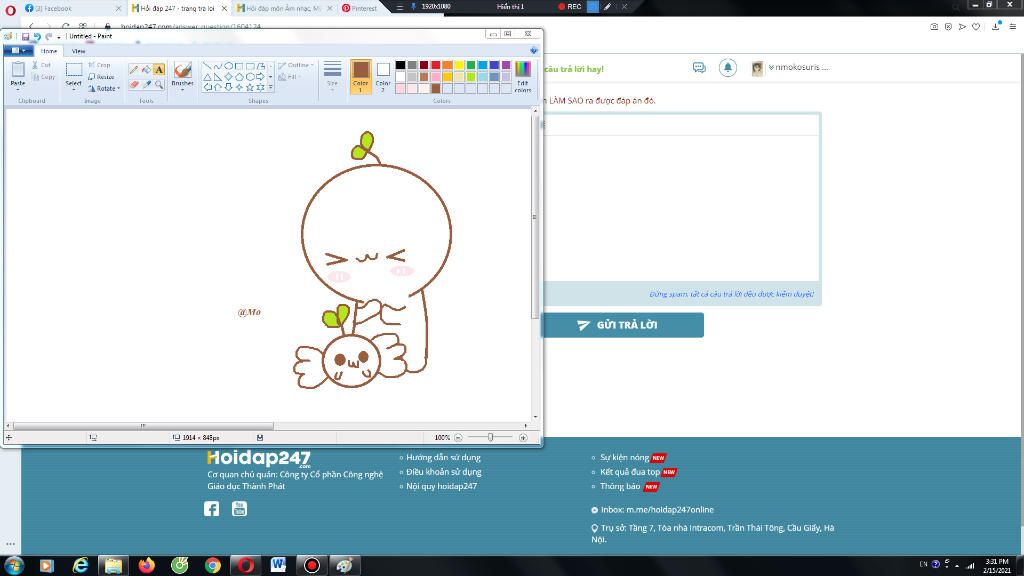Open the Size line thickness dropdown
Screen dimensions: 1024x576
pyautogui.click(x=332, y=76)
